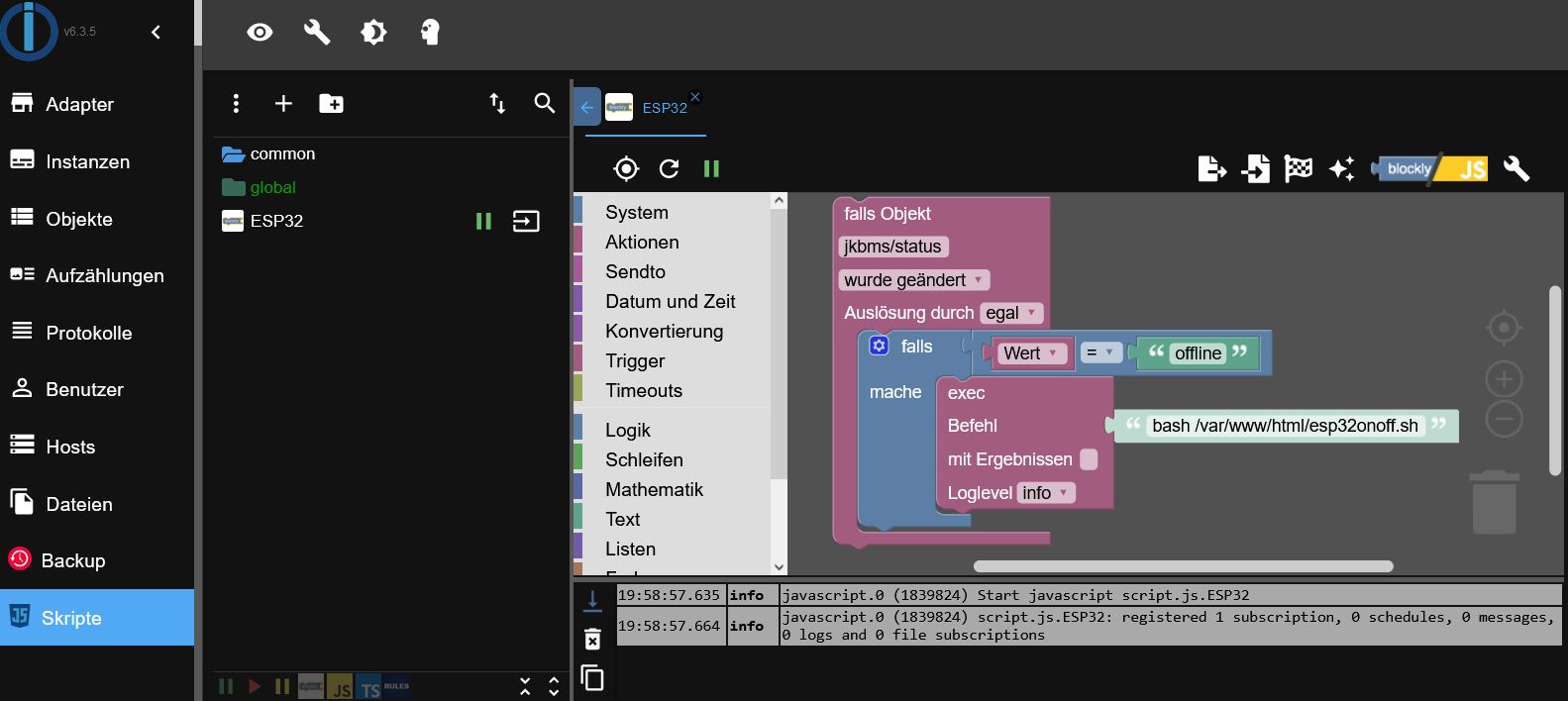Click the locate script target icon
This screenshot has width=1568, height=701.
tap(626, 169)
